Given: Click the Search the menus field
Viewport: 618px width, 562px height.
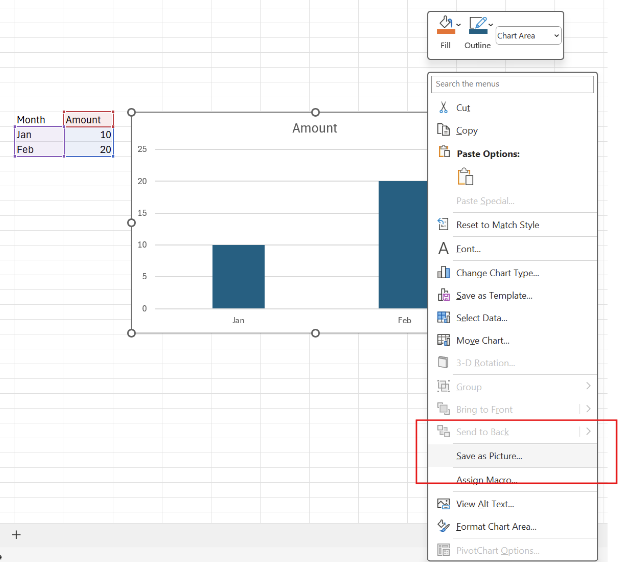Looking at the screenshot, I should (512, 84).
